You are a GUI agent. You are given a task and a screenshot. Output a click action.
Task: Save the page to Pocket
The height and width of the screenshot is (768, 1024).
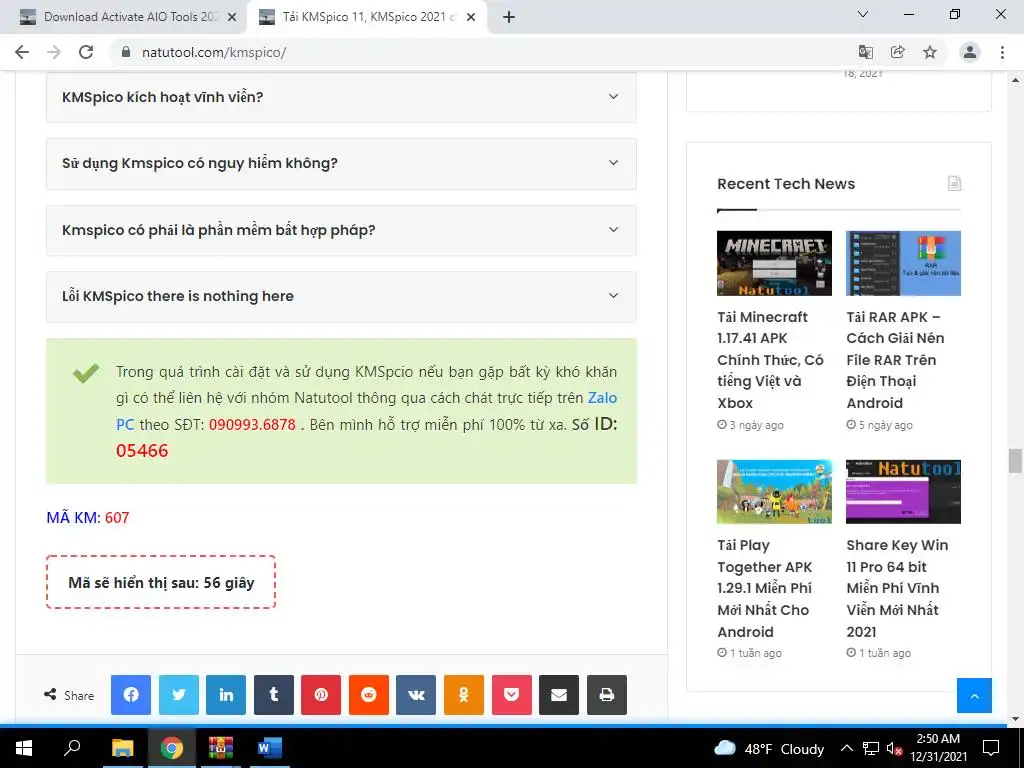click(x=511, y=695)
